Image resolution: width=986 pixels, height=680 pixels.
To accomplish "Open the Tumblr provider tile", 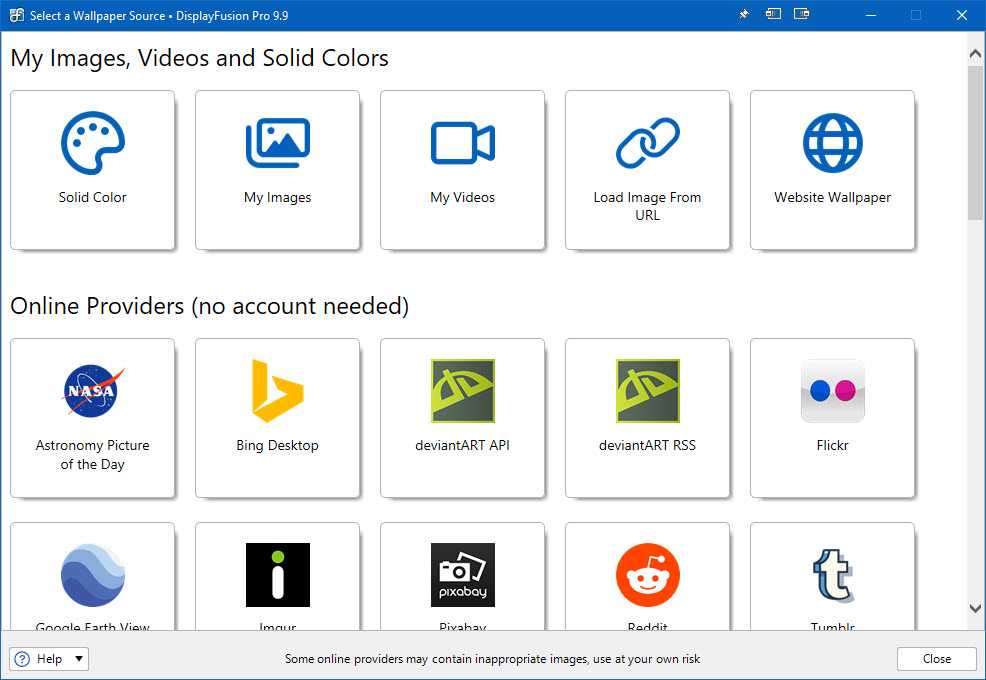I will pos(832,577).
